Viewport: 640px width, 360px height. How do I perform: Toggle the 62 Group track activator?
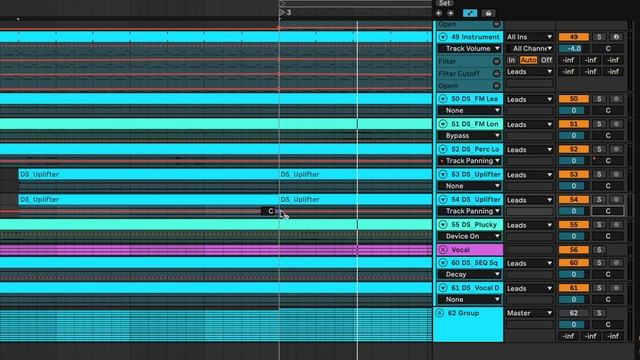coord(573,313)
